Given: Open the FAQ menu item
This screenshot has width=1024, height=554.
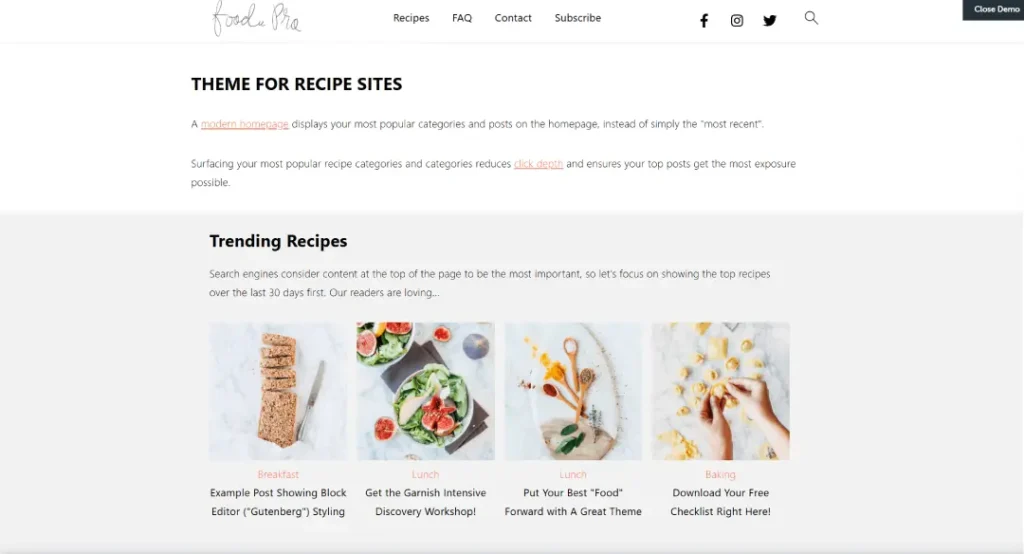Looking at the screenshot, I should (x=462, y=18).
